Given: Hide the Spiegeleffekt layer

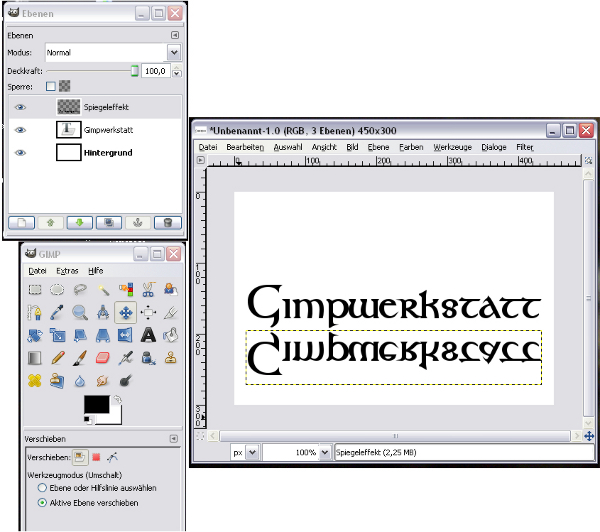Looking at the screenshot, I should tap(20, 107).
